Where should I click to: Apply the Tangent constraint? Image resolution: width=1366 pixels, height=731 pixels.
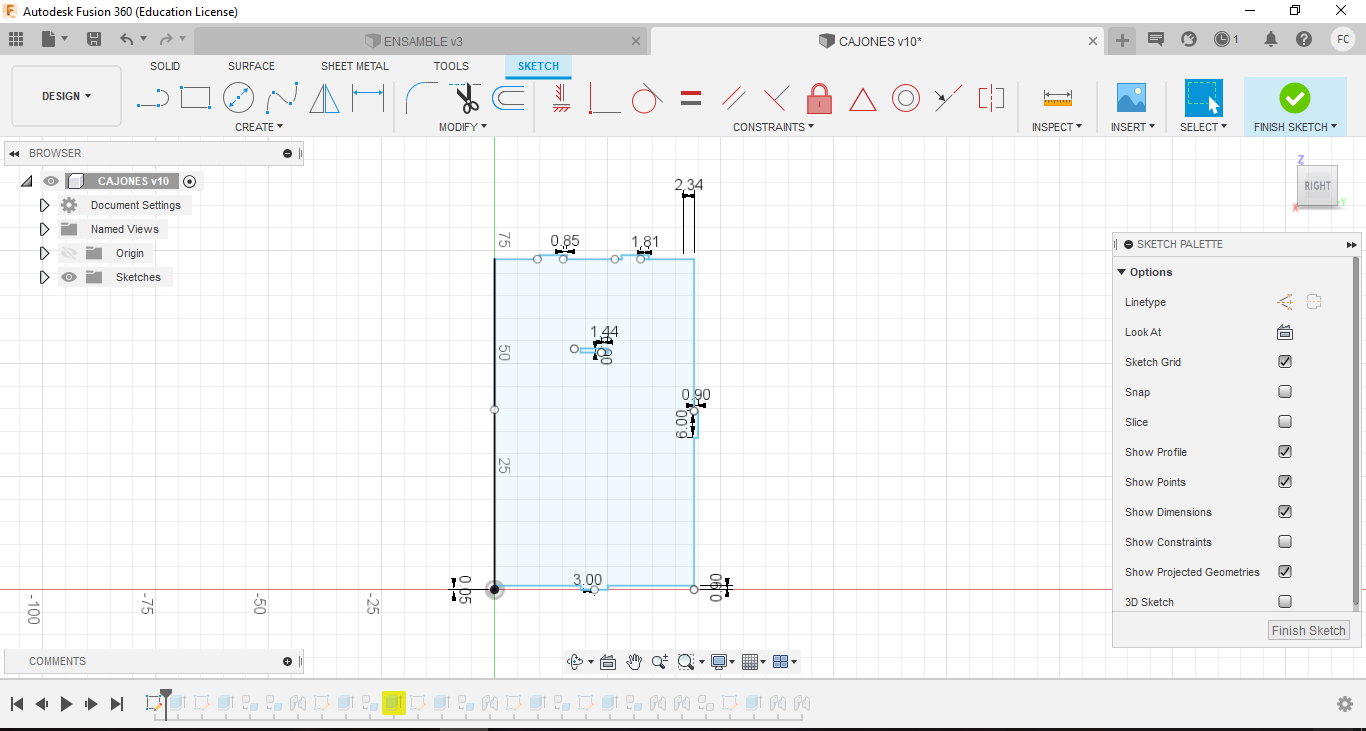pyautogui.click(x=647, y=98)
